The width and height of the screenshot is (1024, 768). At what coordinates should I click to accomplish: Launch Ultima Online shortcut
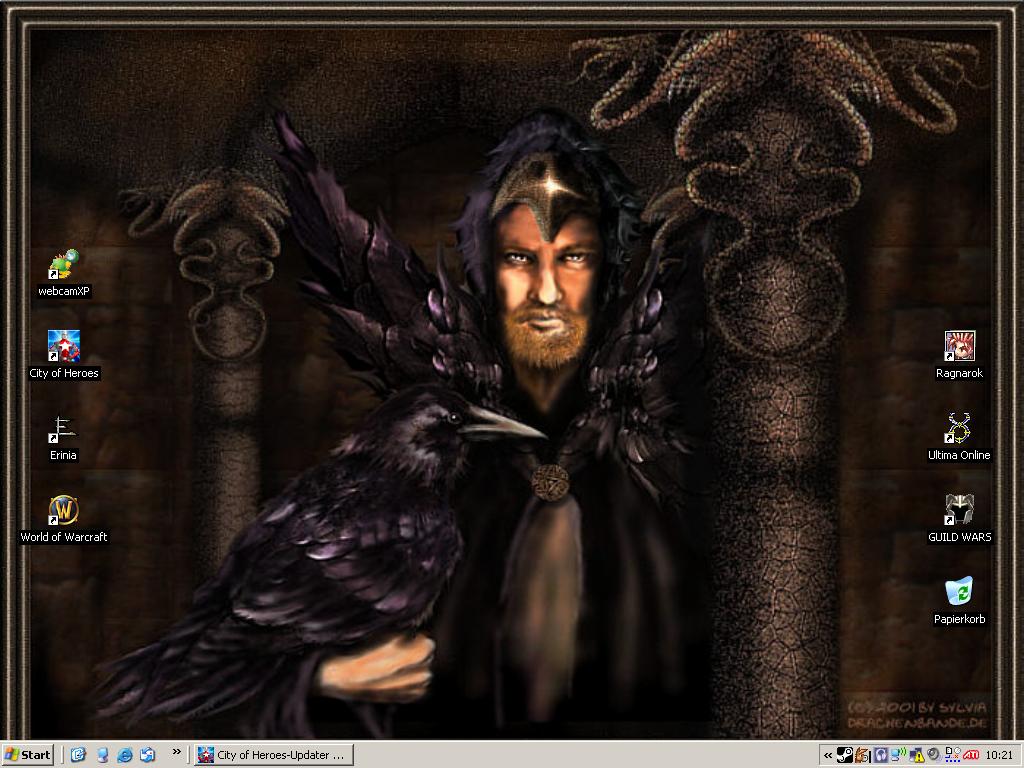point(959,429)
